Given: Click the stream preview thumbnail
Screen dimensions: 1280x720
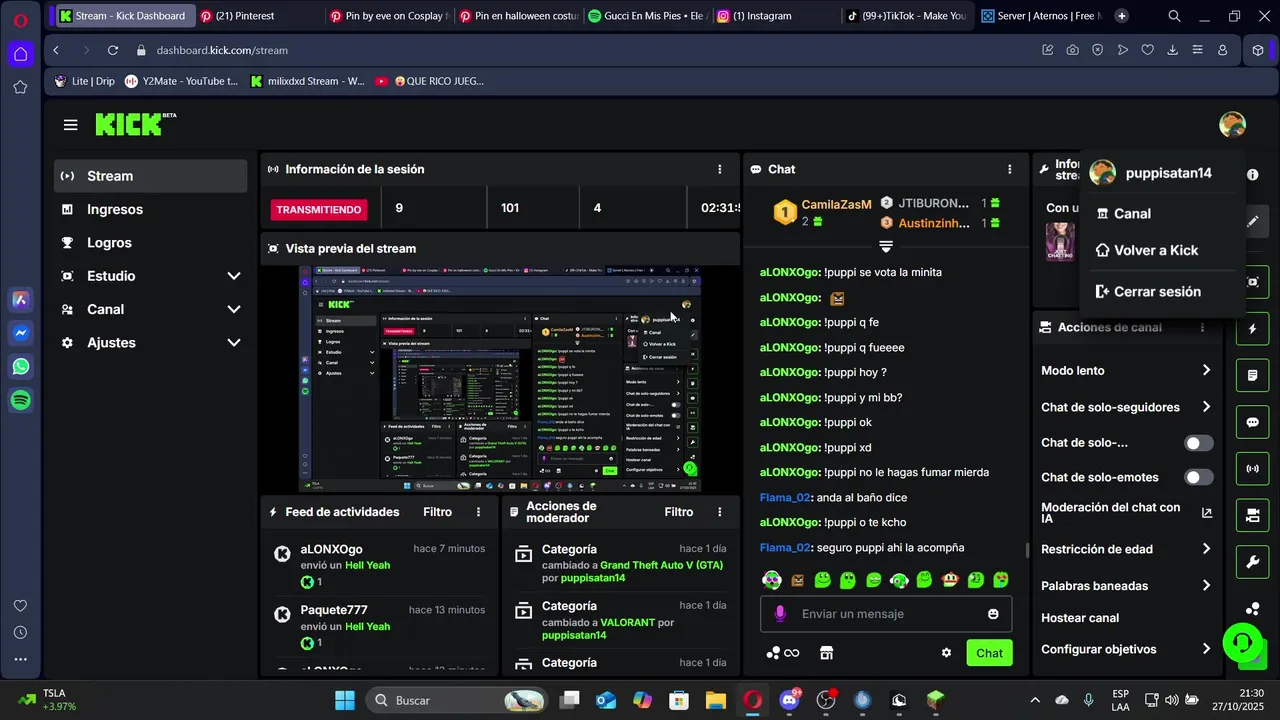Looking at the screenshot, I should (x=500, y=378).
